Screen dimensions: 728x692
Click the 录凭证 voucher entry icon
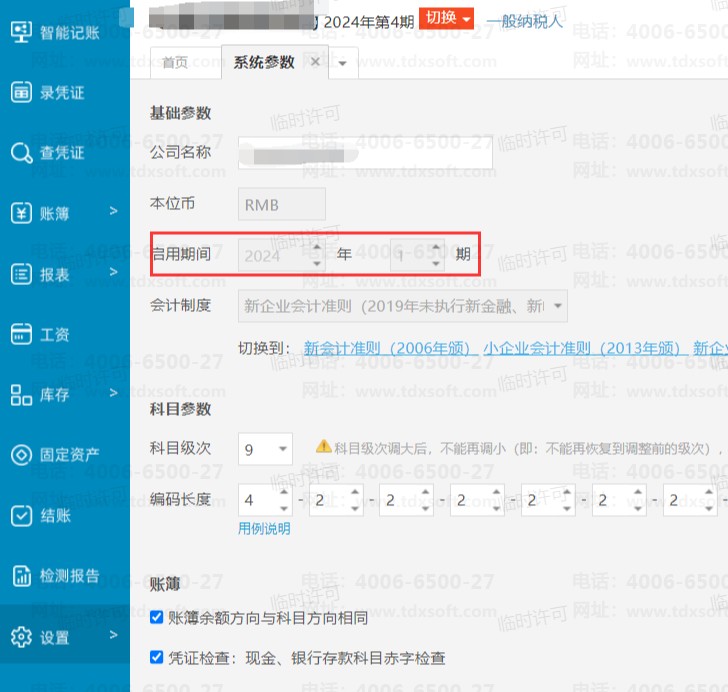21,92
